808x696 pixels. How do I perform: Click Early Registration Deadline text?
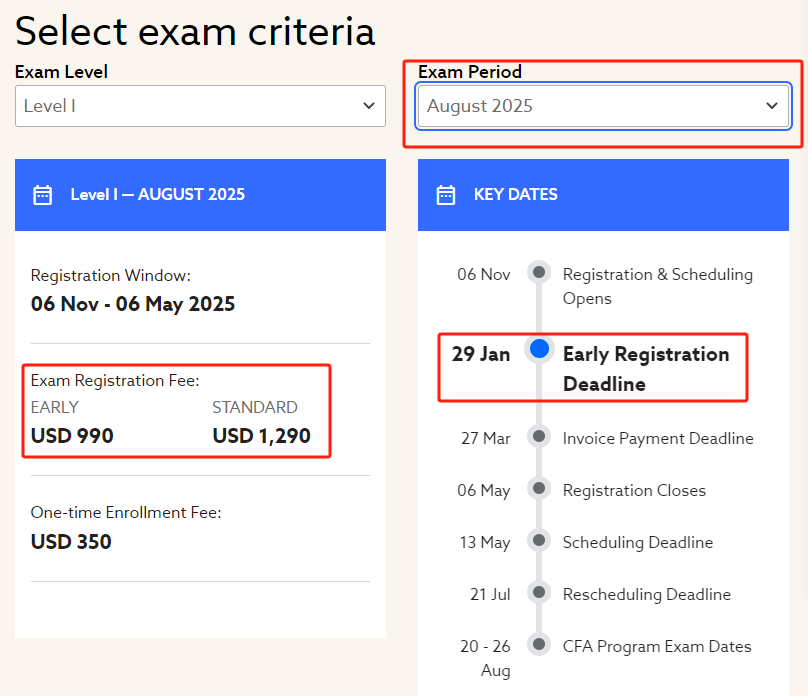(646, 369)
